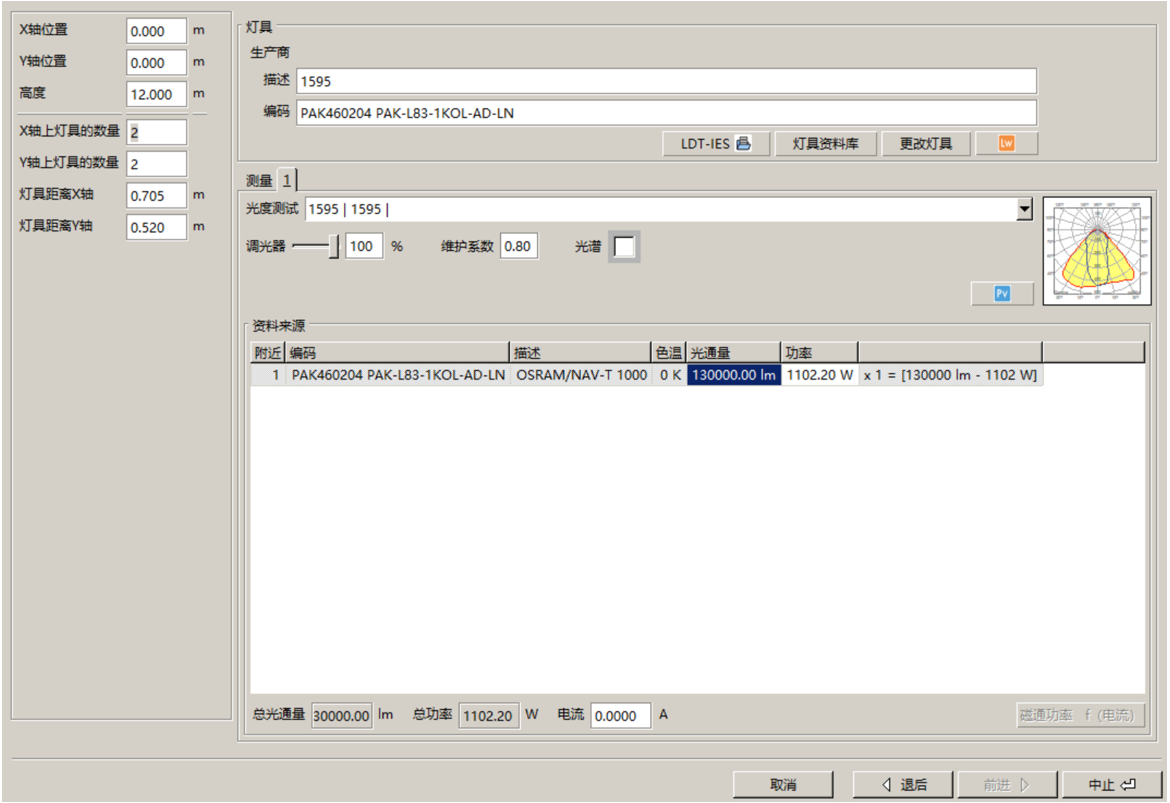Viewport: 1170px width, 803px height.
Task: Click the orange Lw icon button
Action: (x=1007, y=143)
